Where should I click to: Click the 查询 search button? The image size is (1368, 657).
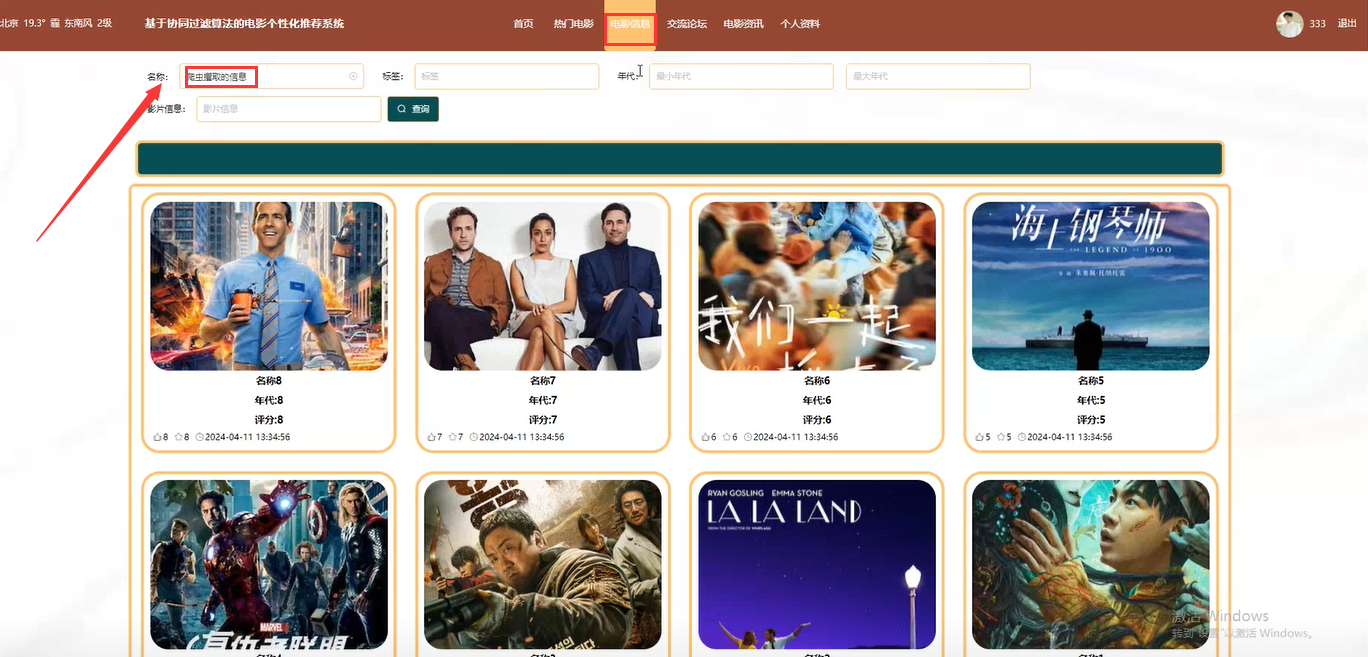point(413,109)
